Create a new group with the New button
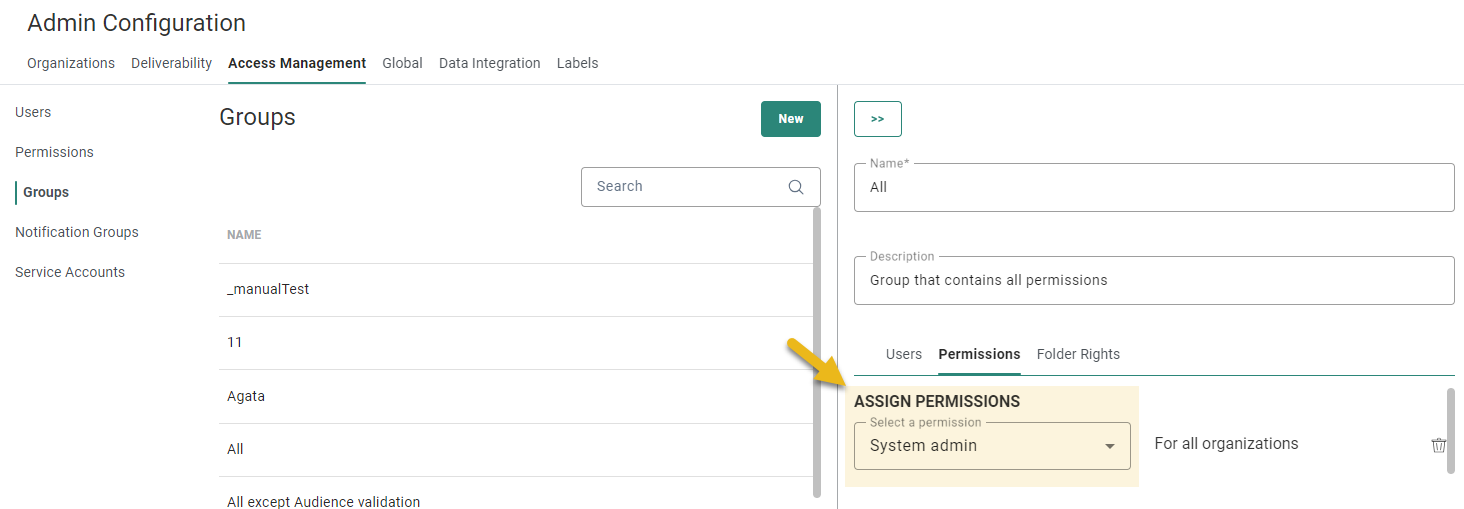Image resolution: width=1464 pixels, height=509 pixels. tap(790, 119)
